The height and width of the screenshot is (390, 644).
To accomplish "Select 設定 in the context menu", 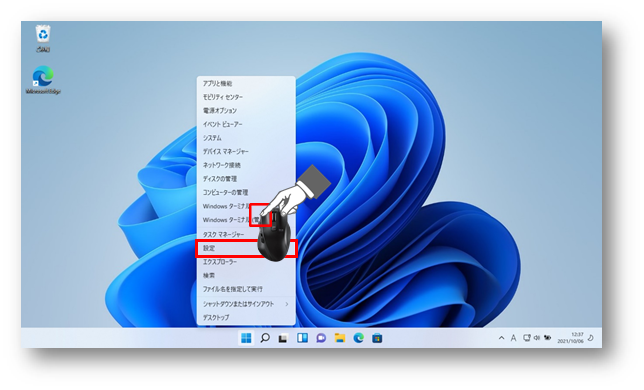I will [246, 248].
